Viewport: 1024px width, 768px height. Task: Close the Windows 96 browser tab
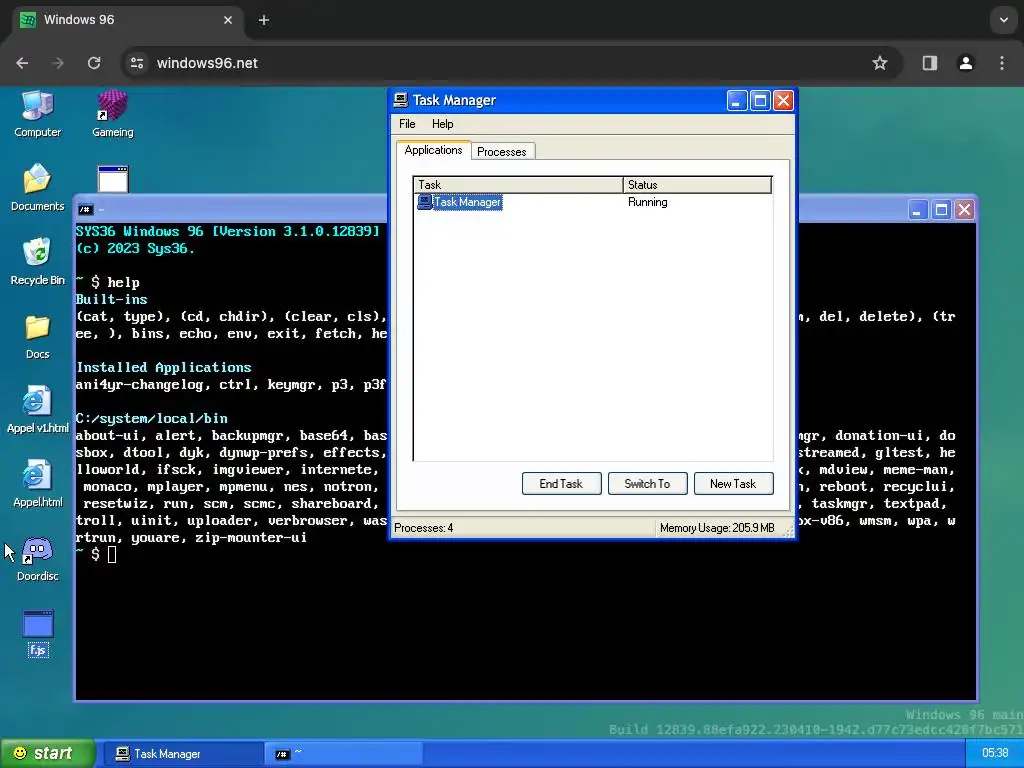[228, 20]
